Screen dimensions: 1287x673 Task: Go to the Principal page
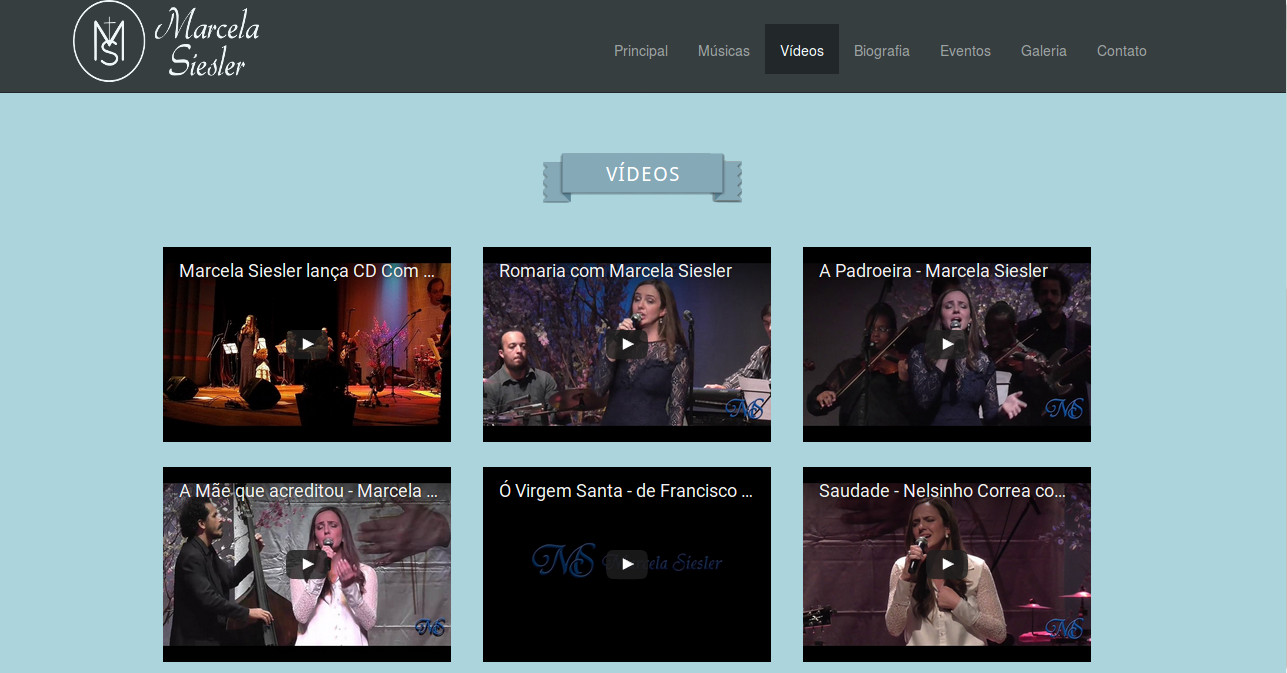[x=641, y=50]
